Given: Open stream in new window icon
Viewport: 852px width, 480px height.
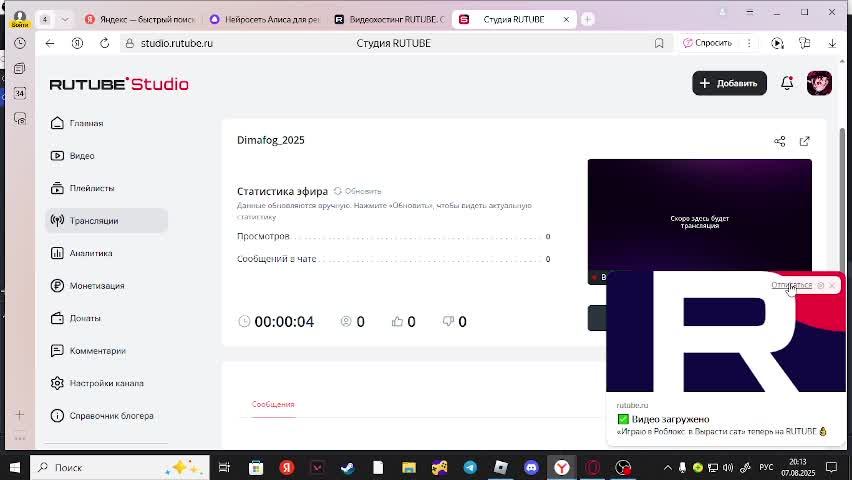Looking at the screenshot, I should point(805,141).
